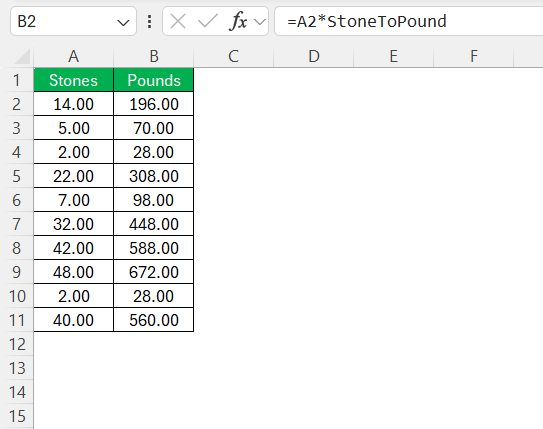Select row 15 header

(17, 416)
